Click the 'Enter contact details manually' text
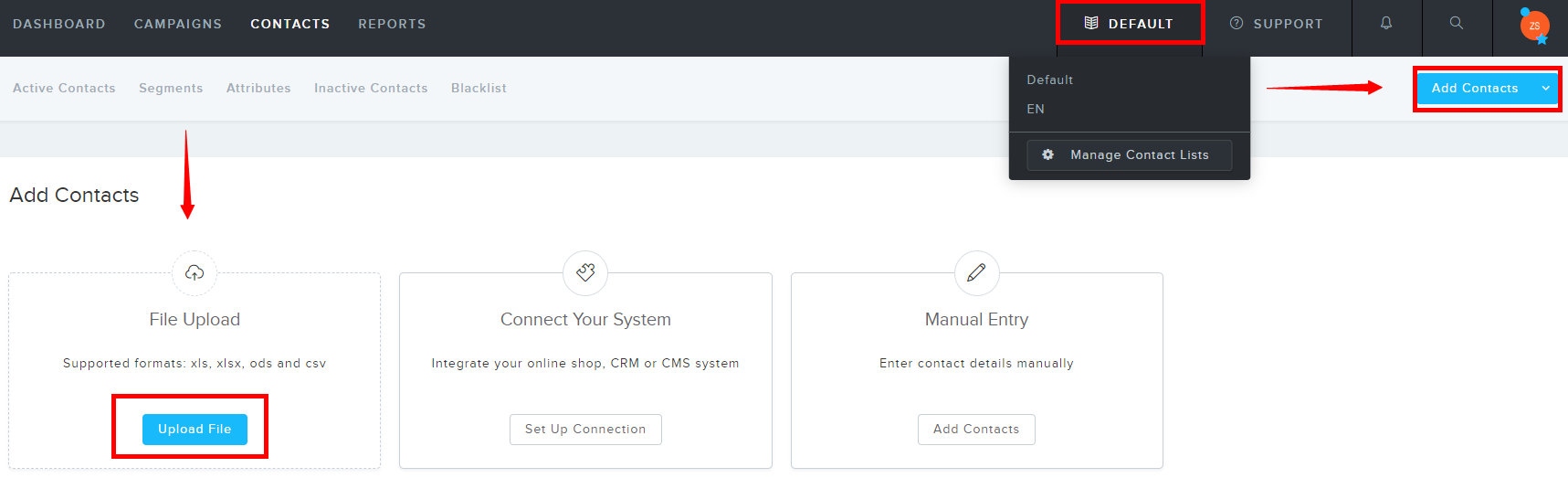This screenshot has height=478, width=1568. click(976, 363)
